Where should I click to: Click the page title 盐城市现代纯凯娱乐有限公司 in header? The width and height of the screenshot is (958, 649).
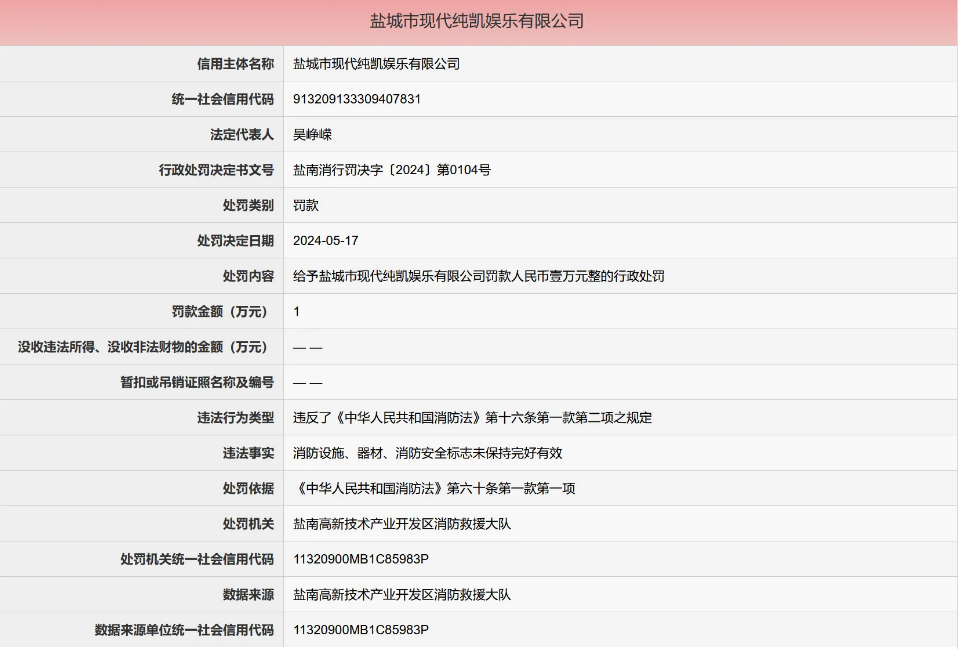coord(477,21)
